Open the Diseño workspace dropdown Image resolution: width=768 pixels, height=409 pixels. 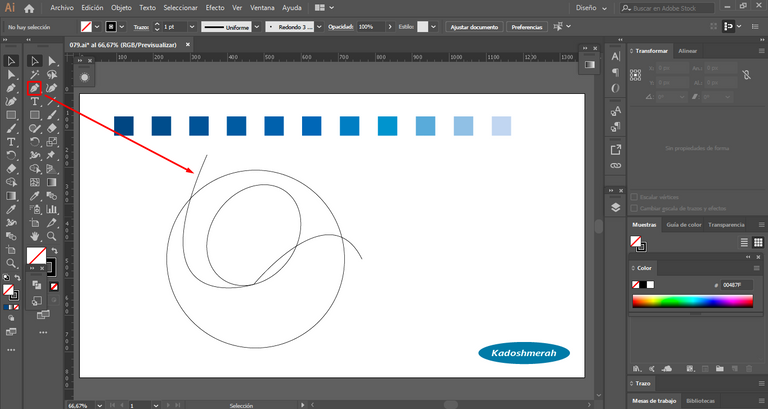click(591, 8)
